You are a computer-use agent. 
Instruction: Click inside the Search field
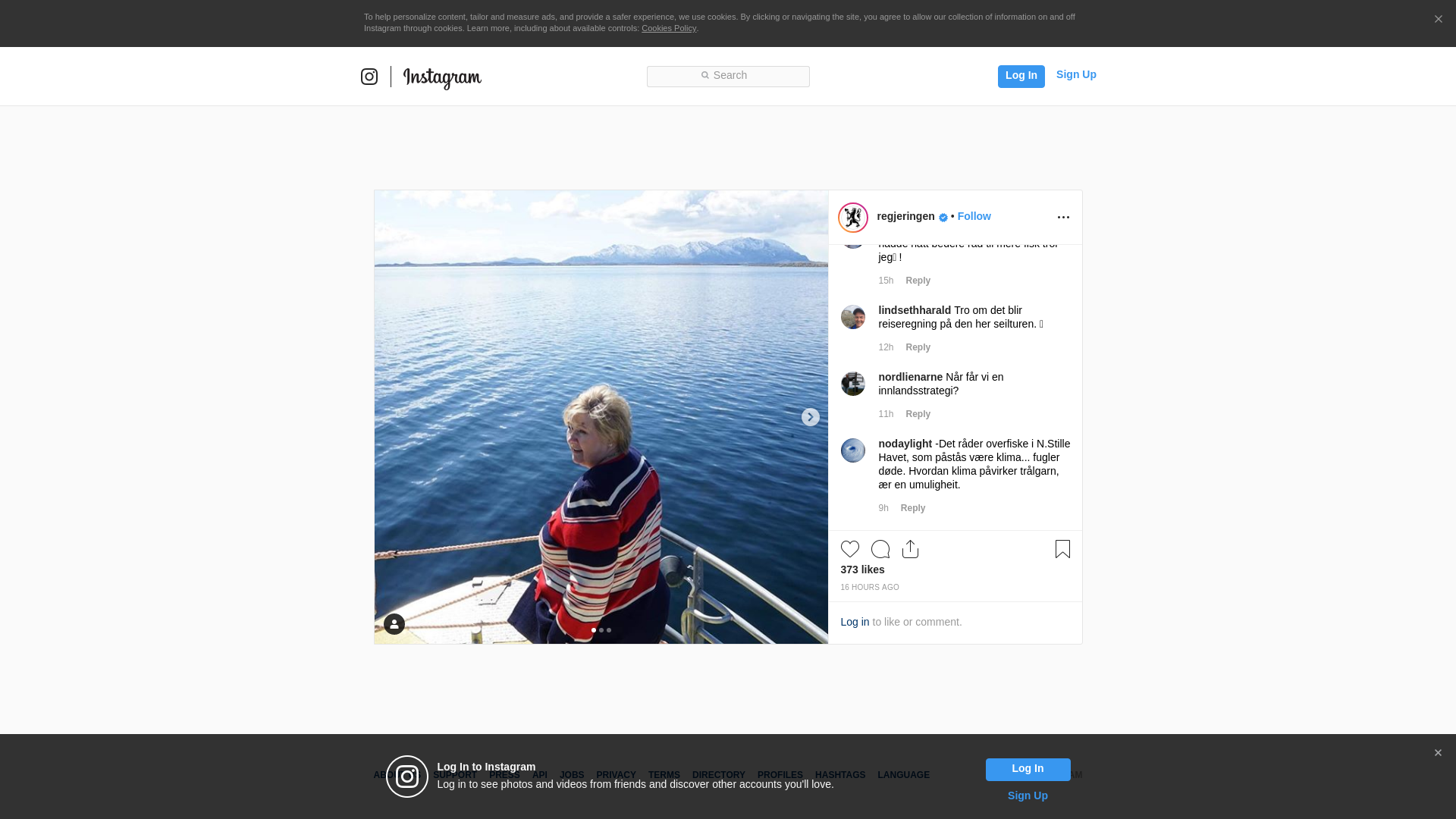click(728, 76)
